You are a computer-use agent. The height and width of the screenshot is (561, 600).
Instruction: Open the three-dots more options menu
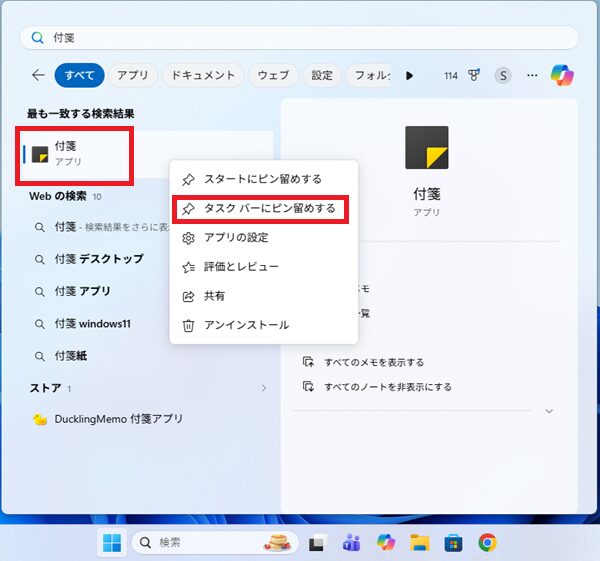[532, 75]
